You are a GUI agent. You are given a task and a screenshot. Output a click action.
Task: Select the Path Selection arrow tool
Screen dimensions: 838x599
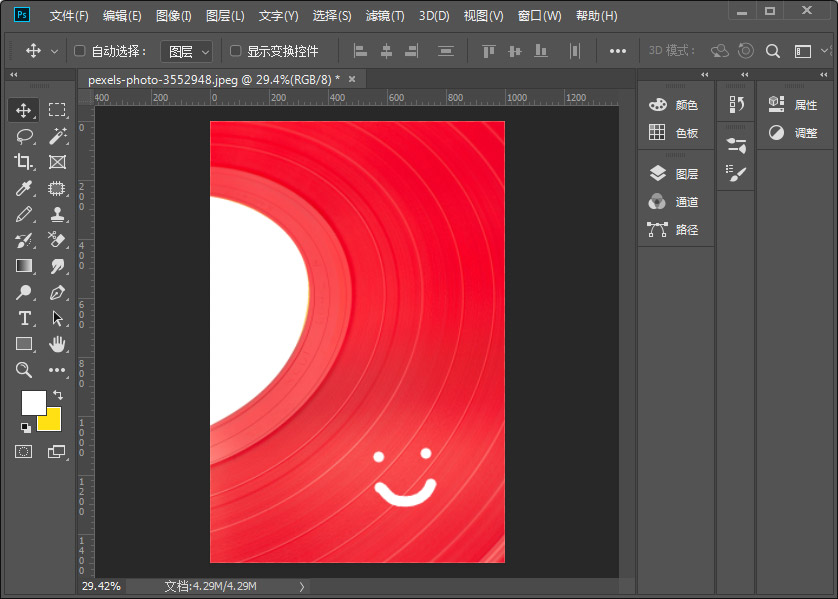(57, 318)
